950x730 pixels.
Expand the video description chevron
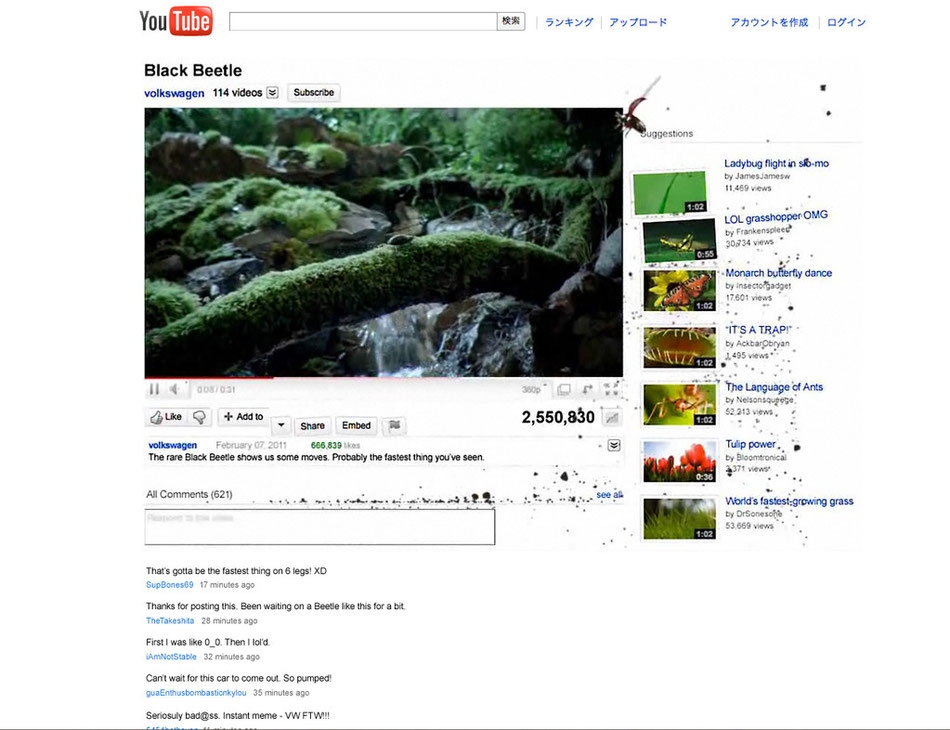tap(614, 446)
